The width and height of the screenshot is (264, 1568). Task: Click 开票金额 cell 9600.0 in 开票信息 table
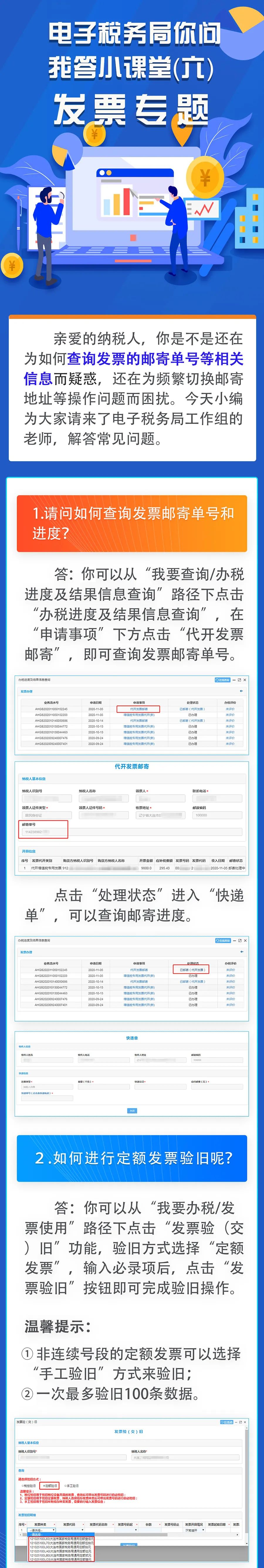[146, 868]
